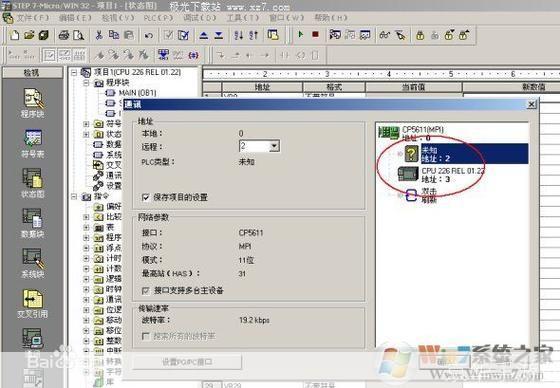Save the project with the Save icon
This screenshot has height=388, width=560.
[x=44, y=35]
